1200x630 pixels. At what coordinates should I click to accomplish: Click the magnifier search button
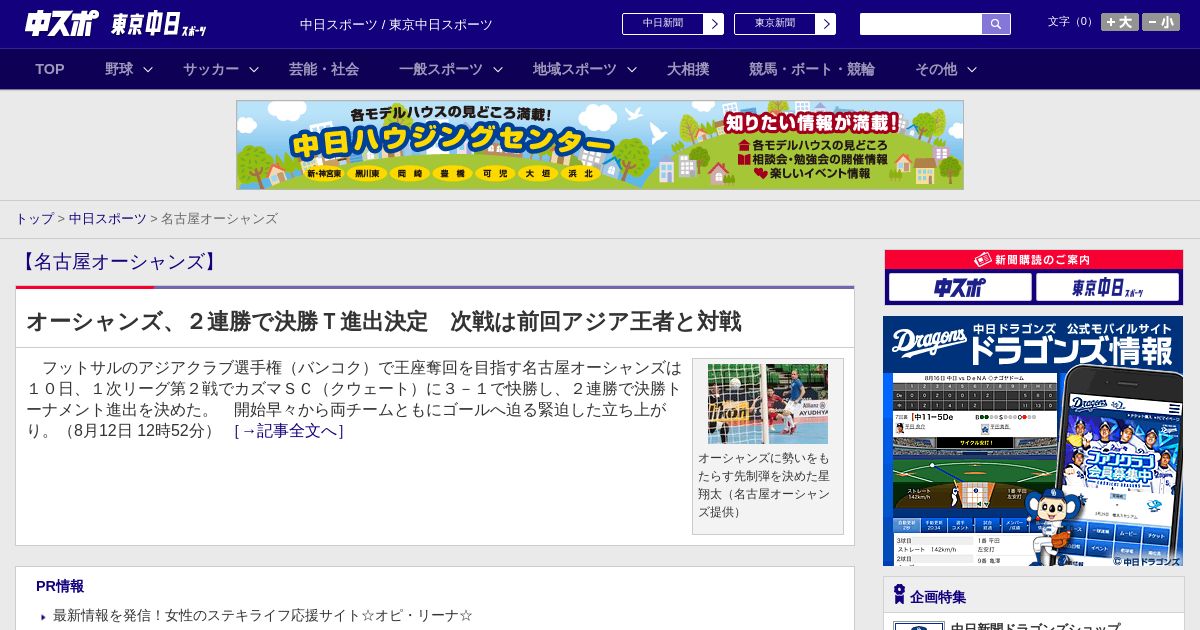tap(996, 24)
